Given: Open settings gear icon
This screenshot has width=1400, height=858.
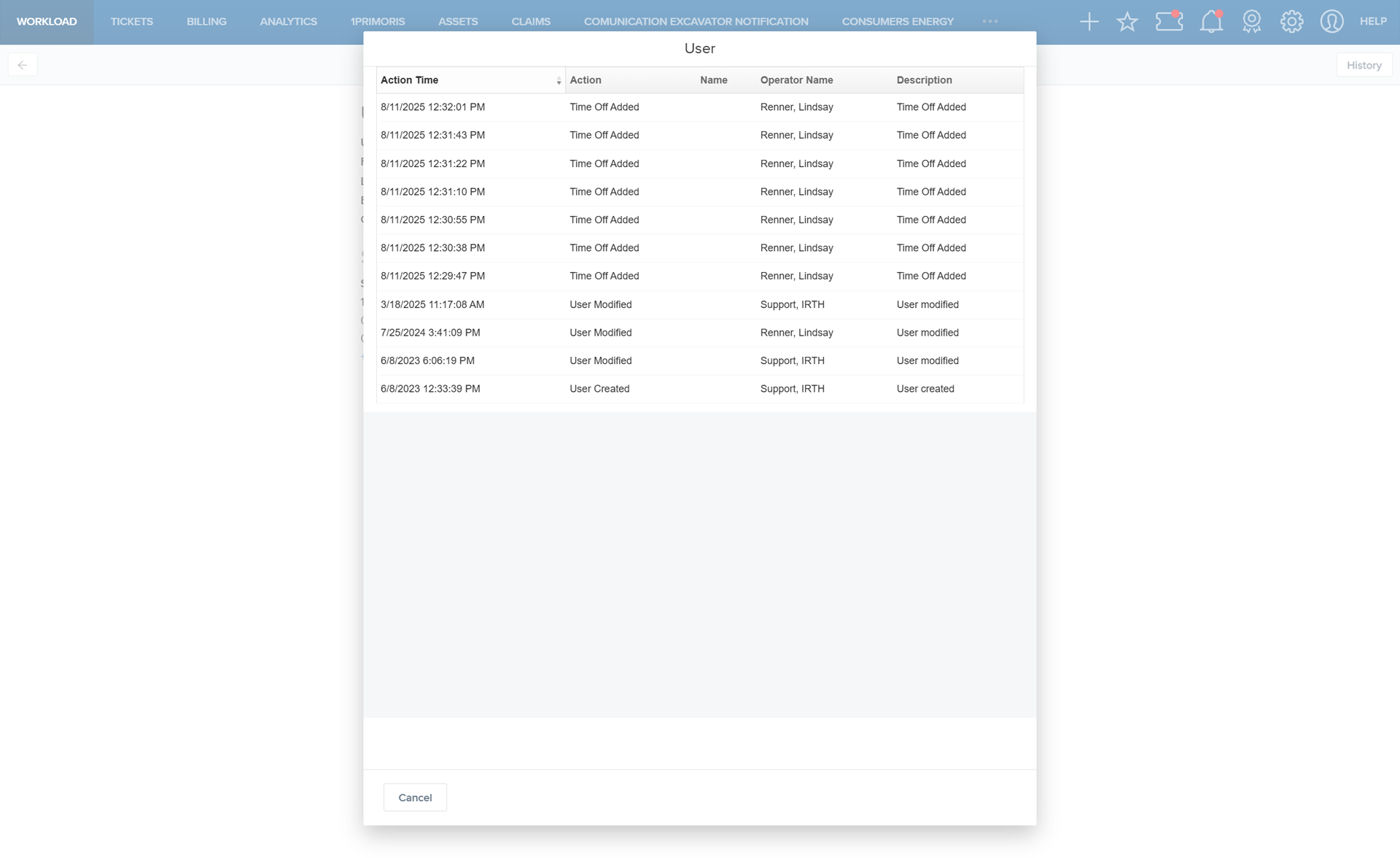Looking at the screenshot, I should click(x=1291, y=22).
